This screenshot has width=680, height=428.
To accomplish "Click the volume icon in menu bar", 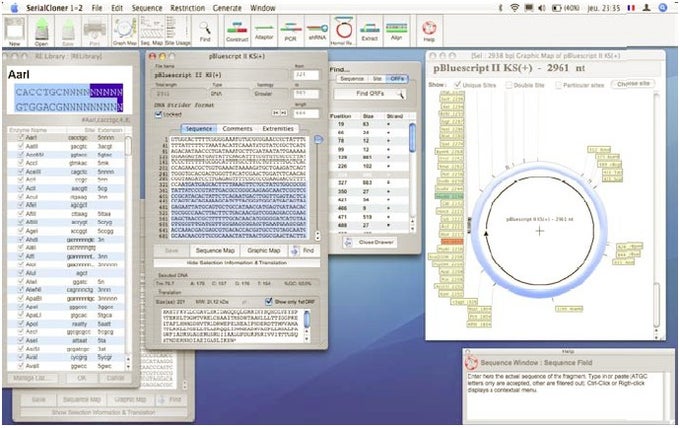I will (x=542, y=7).
